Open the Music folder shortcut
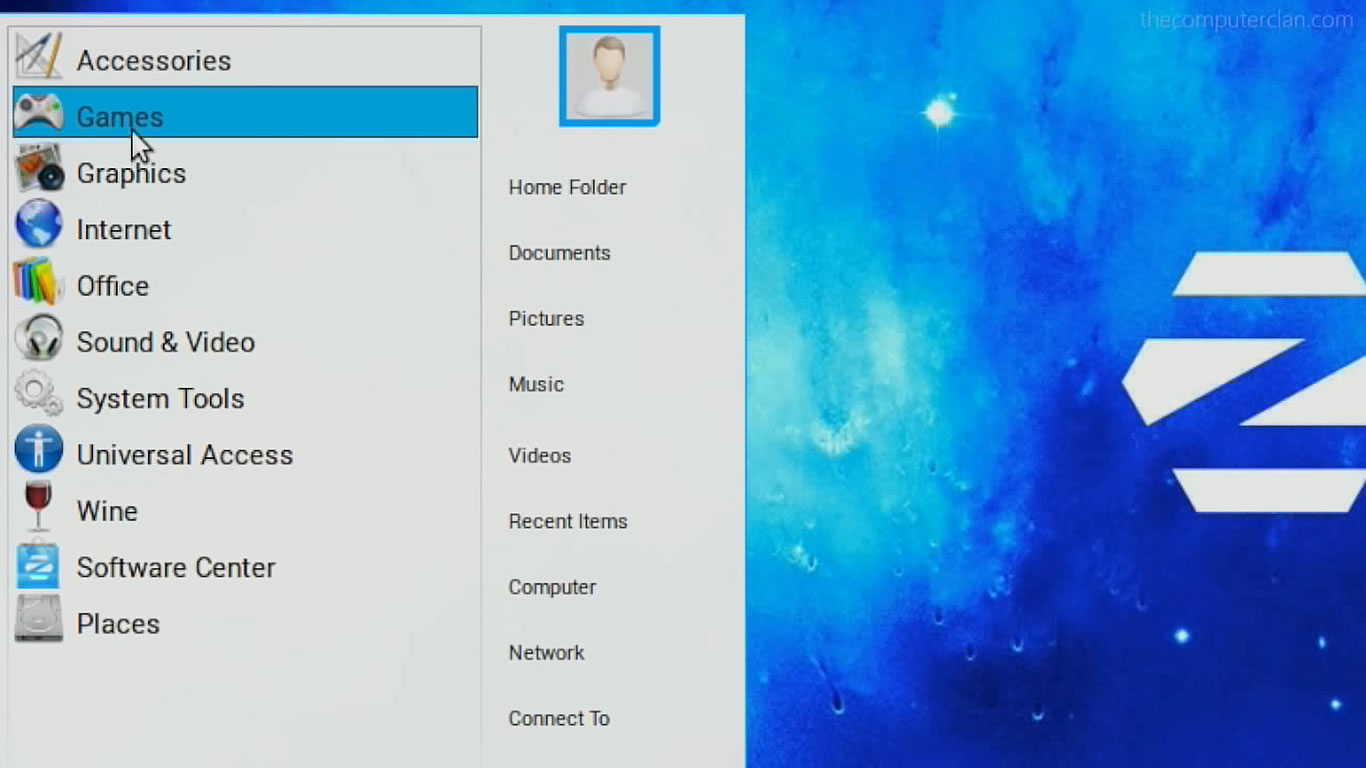 536,385
